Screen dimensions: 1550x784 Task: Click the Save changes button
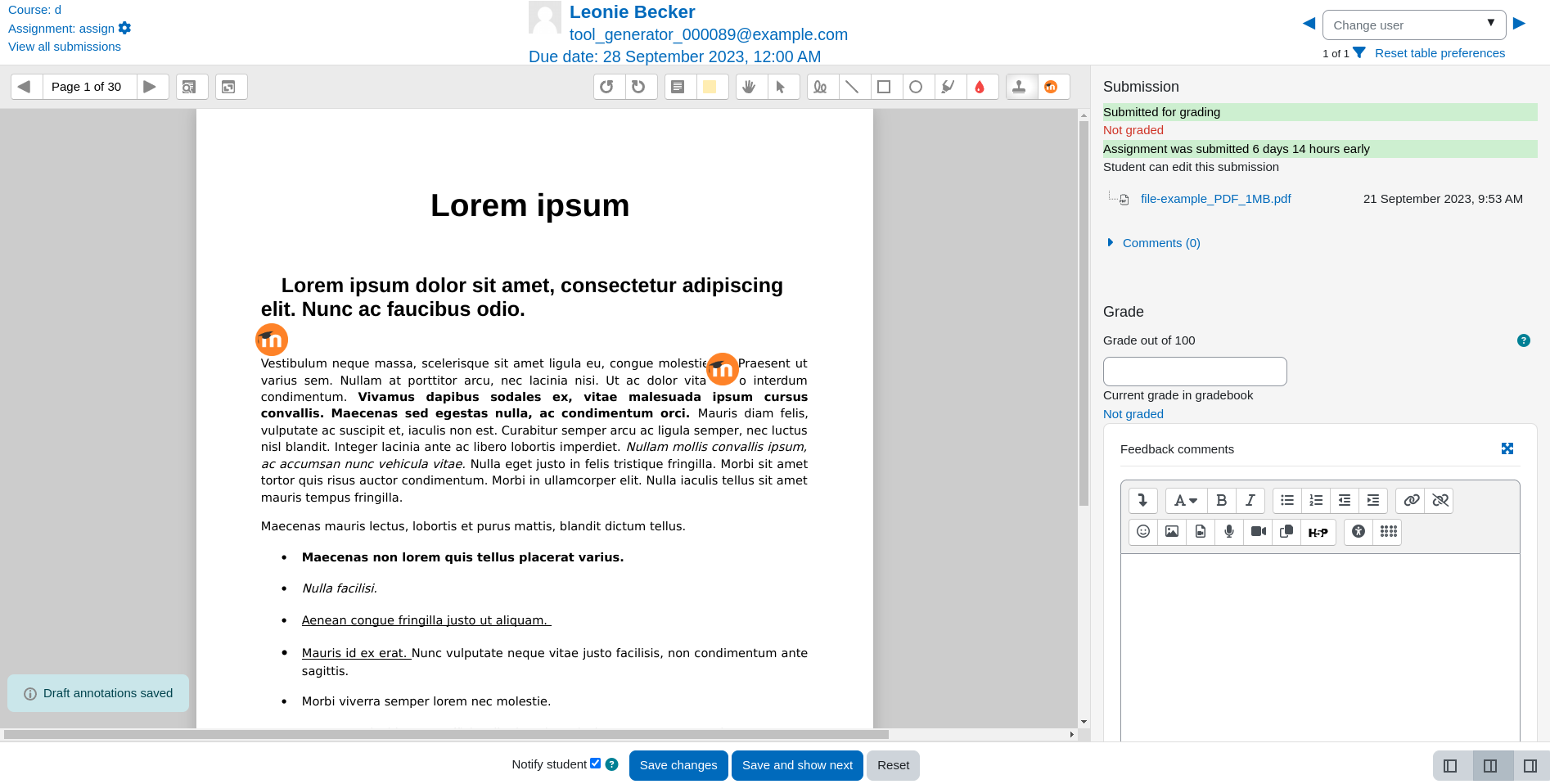678,765
